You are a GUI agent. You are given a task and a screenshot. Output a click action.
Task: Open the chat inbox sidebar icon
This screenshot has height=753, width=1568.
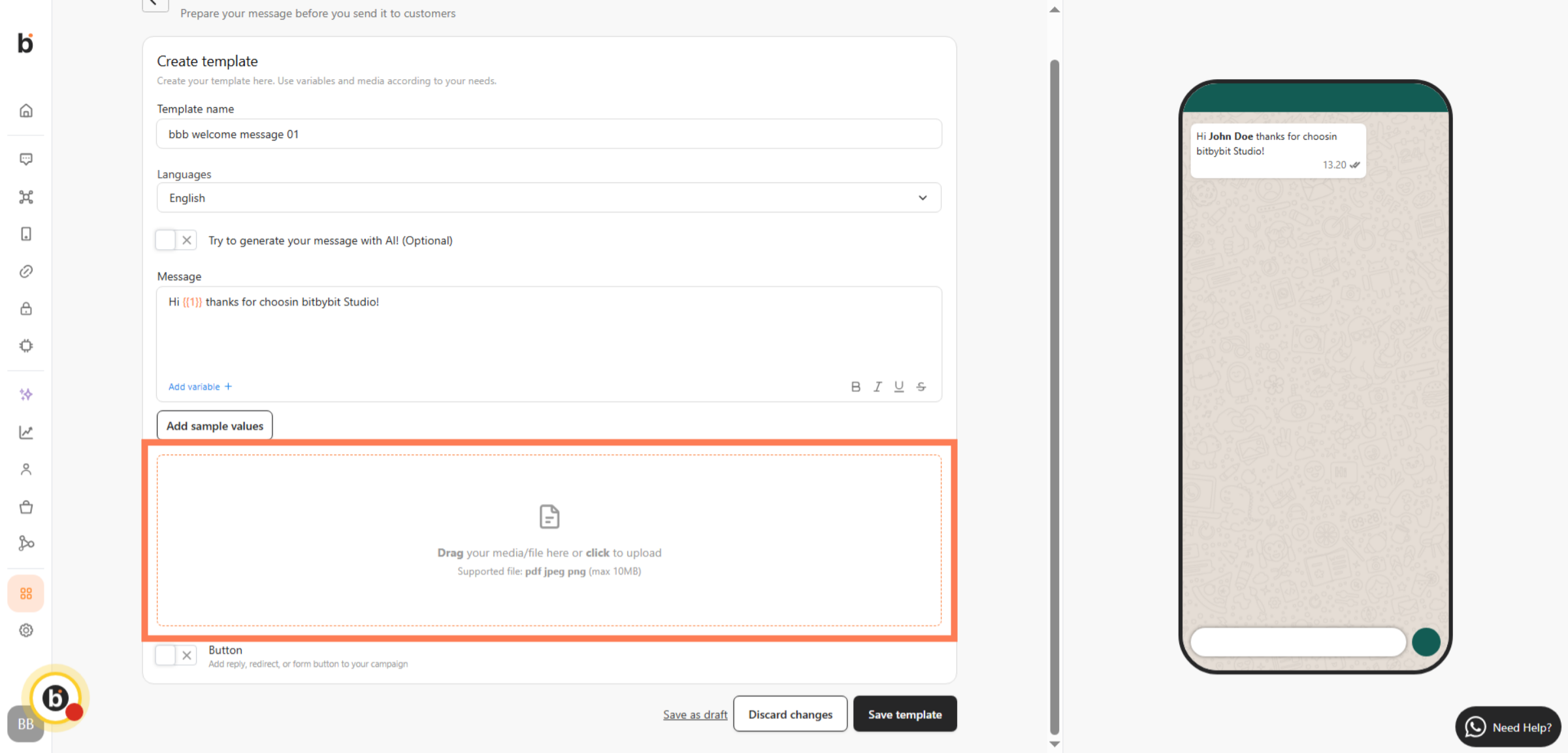[26, 159]
